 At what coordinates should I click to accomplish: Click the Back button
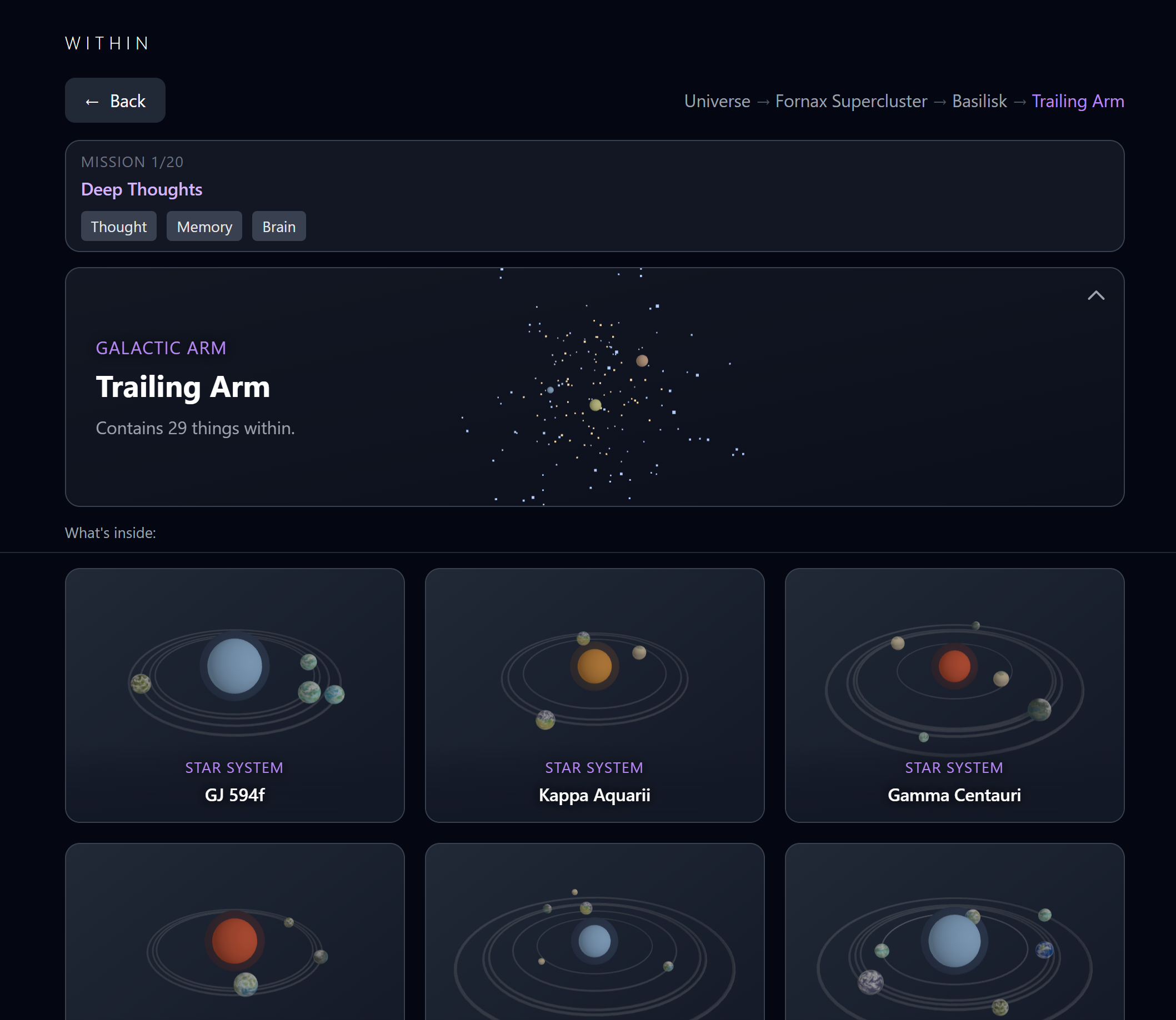click(x=115, y=101)
